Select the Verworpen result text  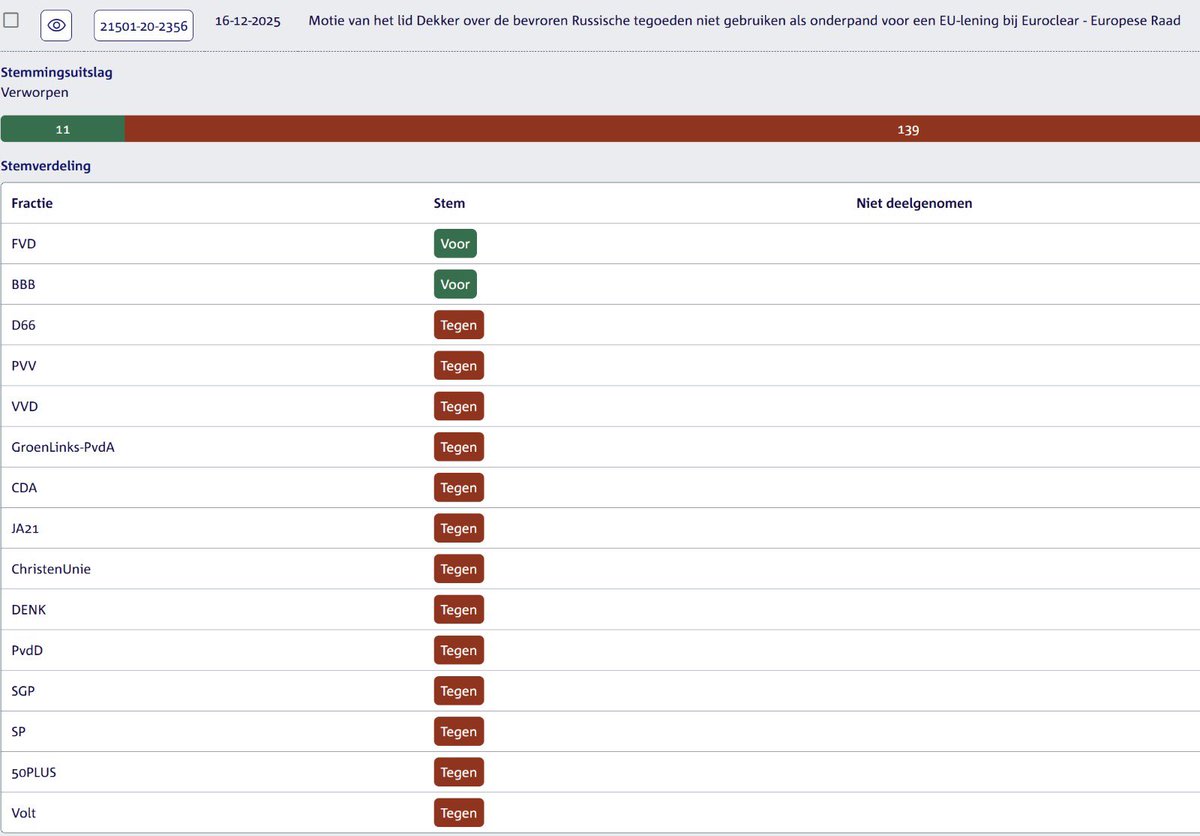[x=35, y=92]
